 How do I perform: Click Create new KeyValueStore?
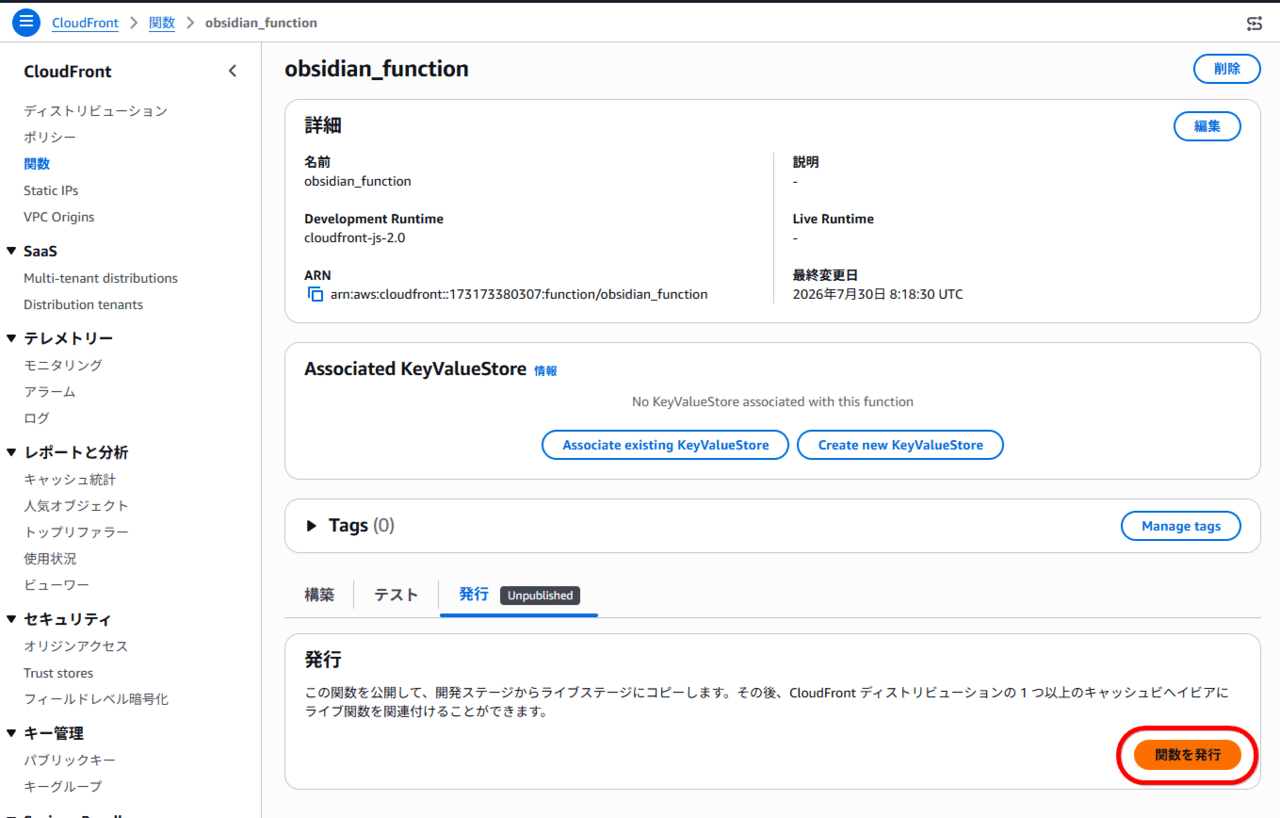pos(900,445)
